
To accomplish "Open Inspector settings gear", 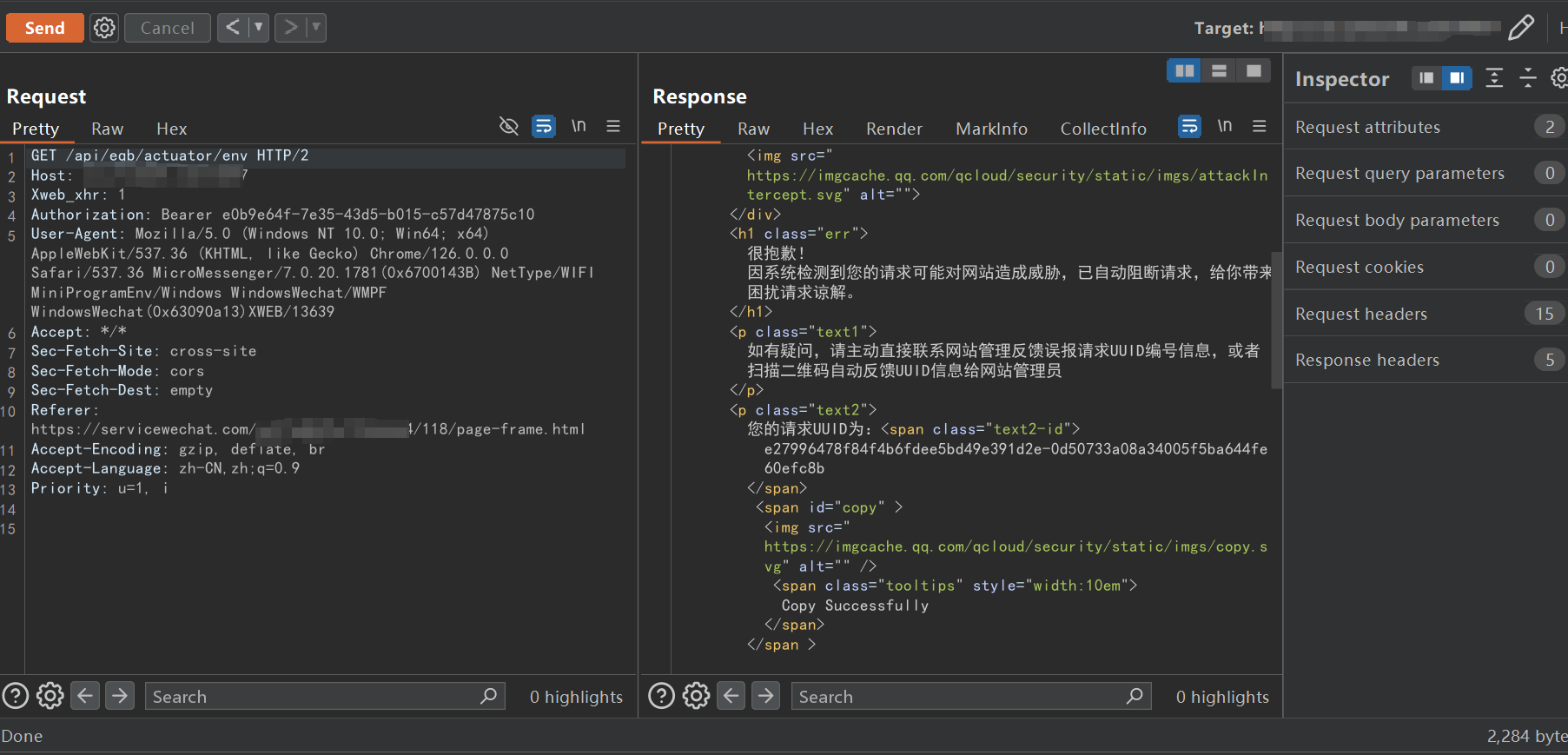I will pyautogui.click(x=1559, y=78).
